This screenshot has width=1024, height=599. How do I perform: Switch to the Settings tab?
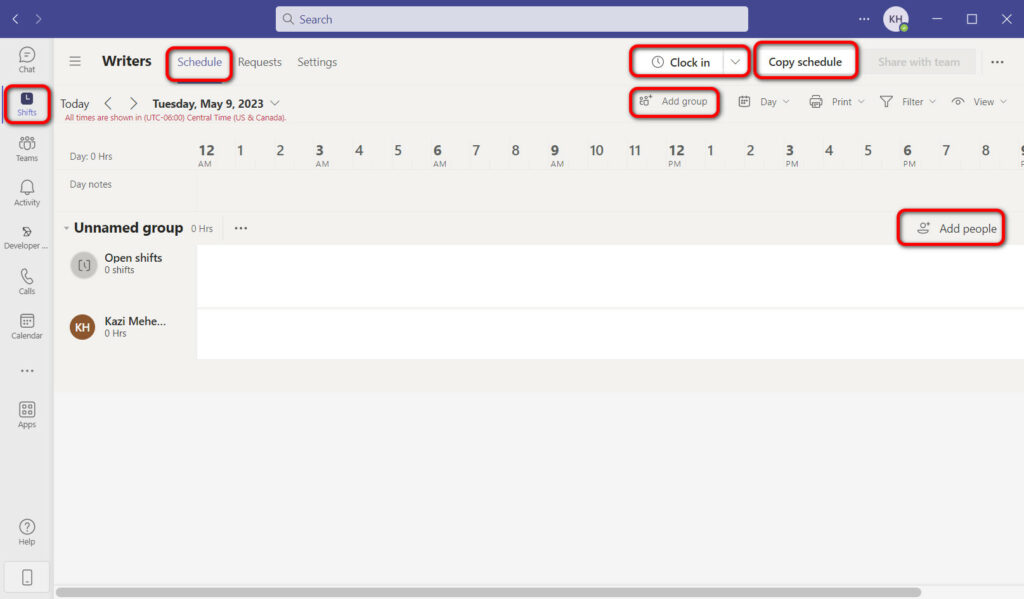(x=317, y=62)
